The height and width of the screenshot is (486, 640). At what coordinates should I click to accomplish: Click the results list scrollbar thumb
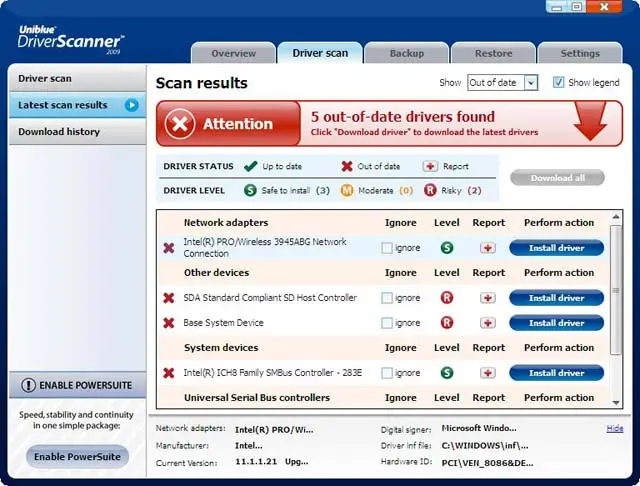pos(616,290)
